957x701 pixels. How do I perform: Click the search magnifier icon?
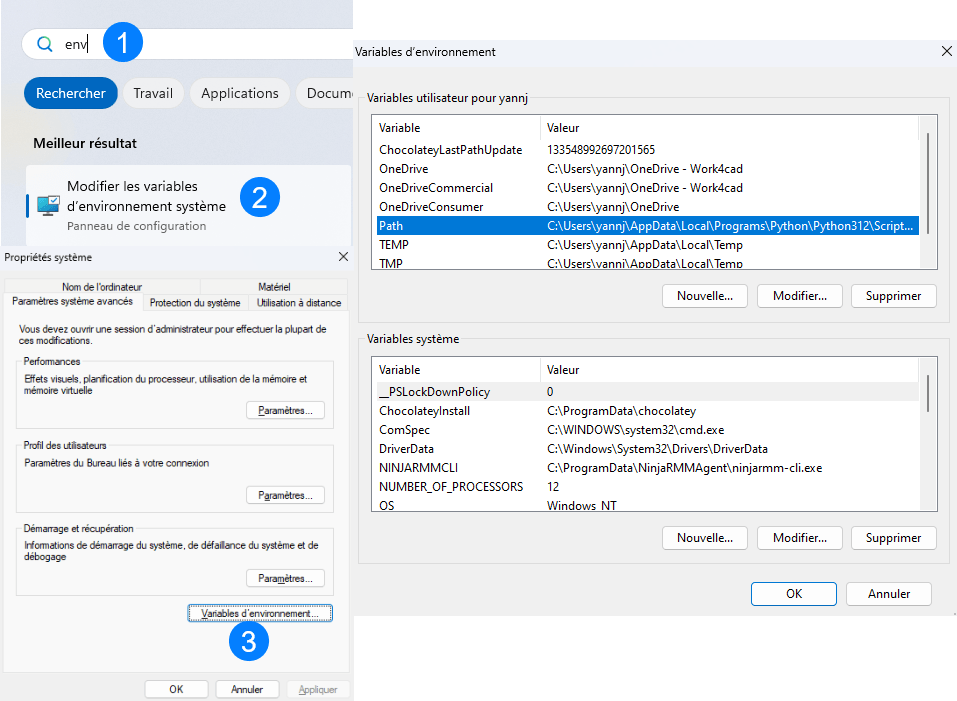point(44,44)
